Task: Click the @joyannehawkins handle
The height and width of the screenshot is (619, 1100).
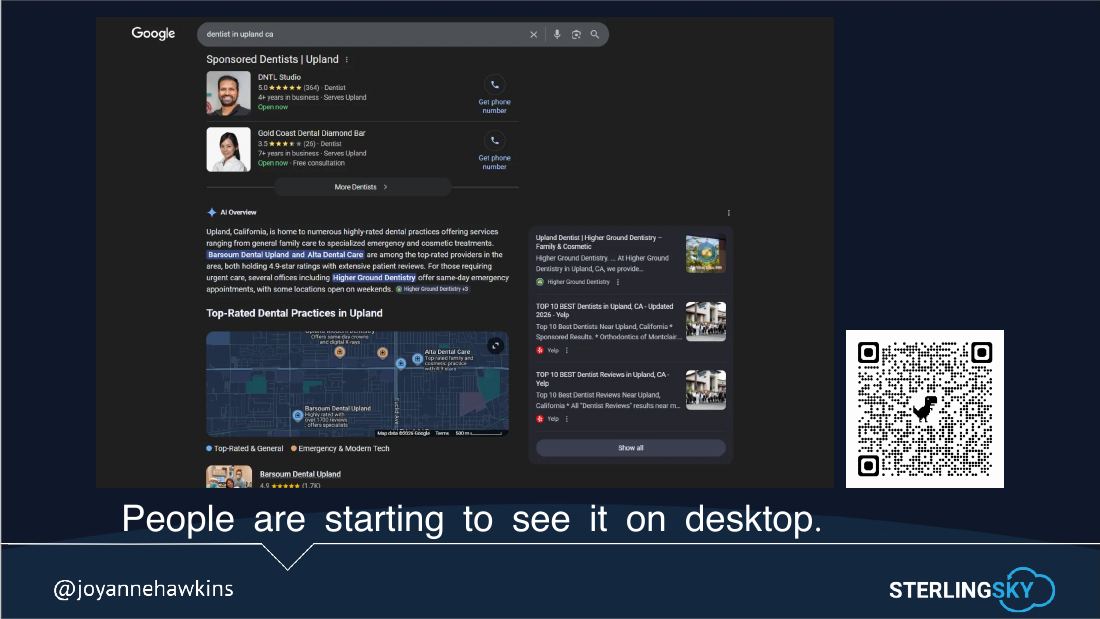Action: tap(144, 588)
